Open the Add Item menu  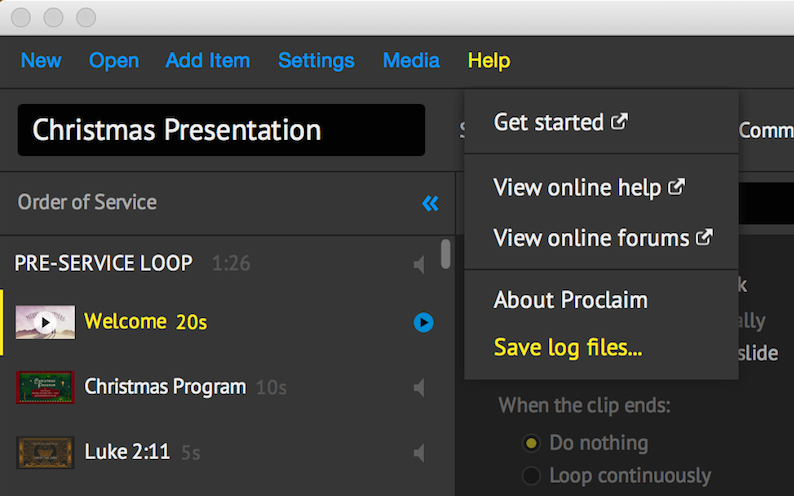click(x=208, y=61)
